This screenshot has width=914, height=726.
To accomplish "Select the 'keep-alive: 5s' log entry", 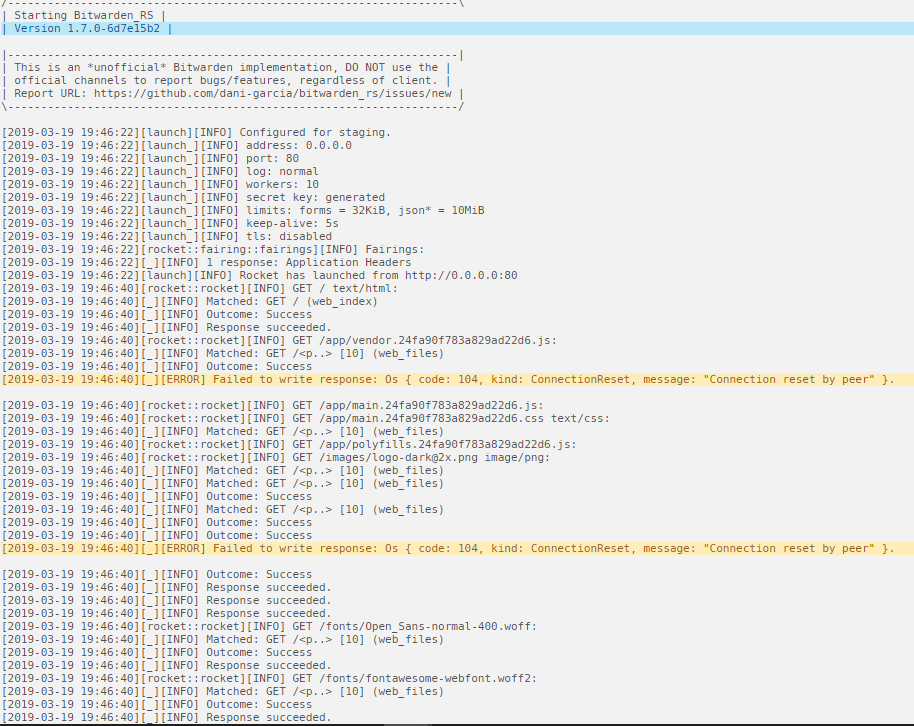I will (170, 223).
